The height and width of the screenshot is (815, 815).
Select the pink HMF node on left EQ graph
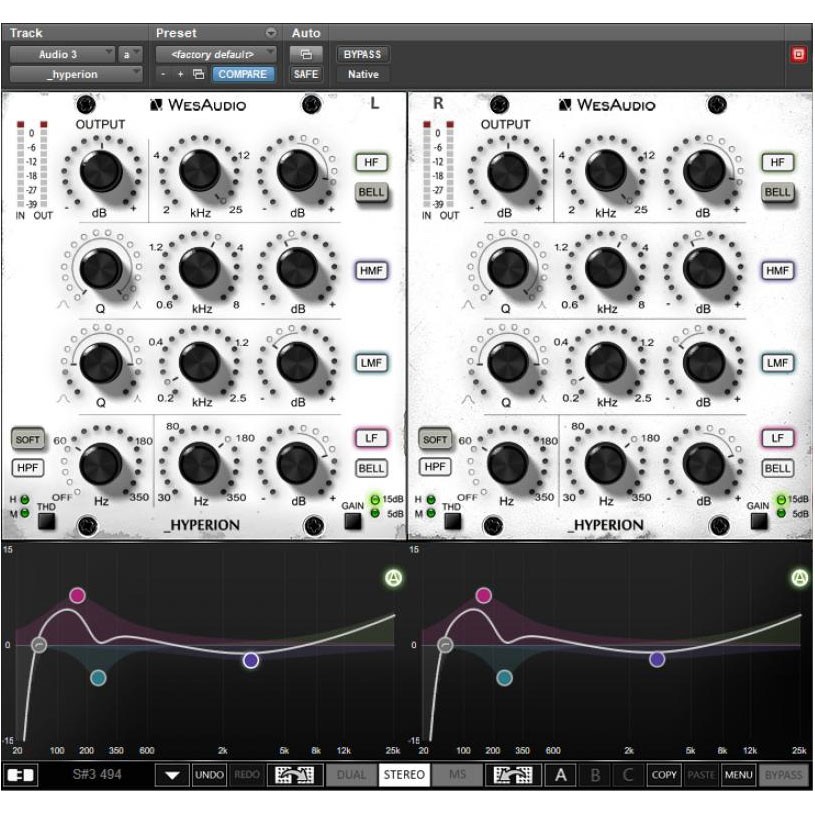tap(78, 594)
